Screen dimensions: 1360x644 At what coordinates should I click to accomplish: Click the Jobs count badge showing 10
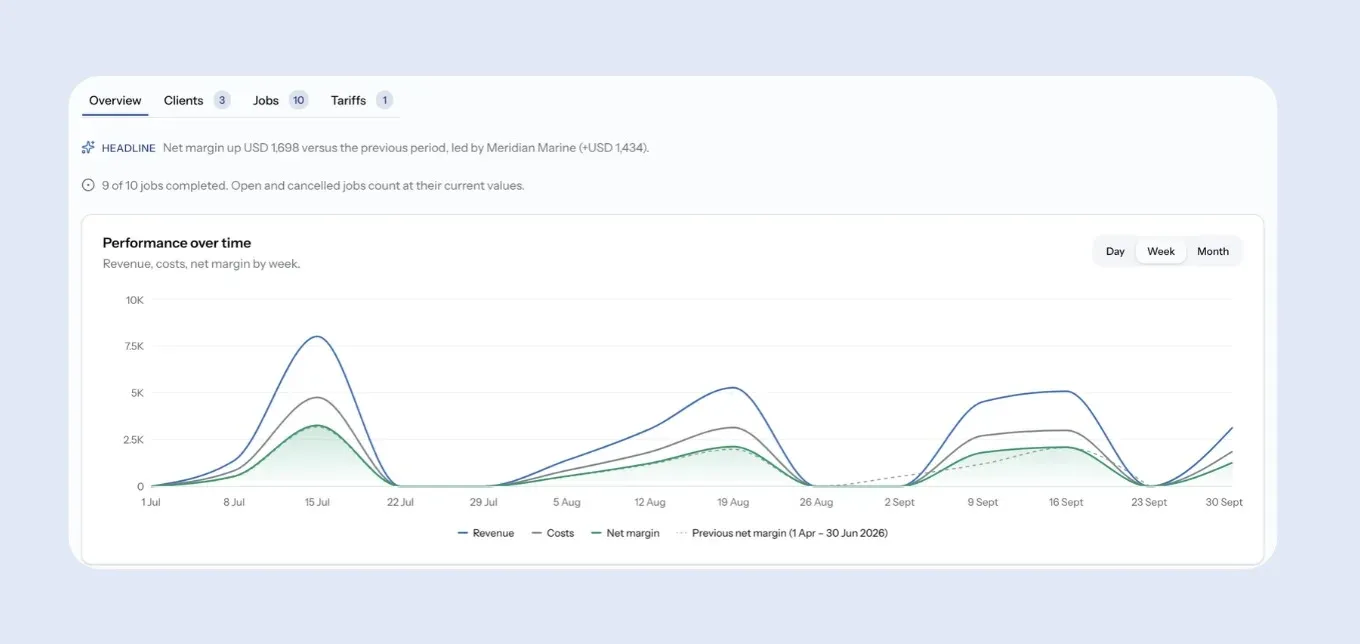pos(298,100)
